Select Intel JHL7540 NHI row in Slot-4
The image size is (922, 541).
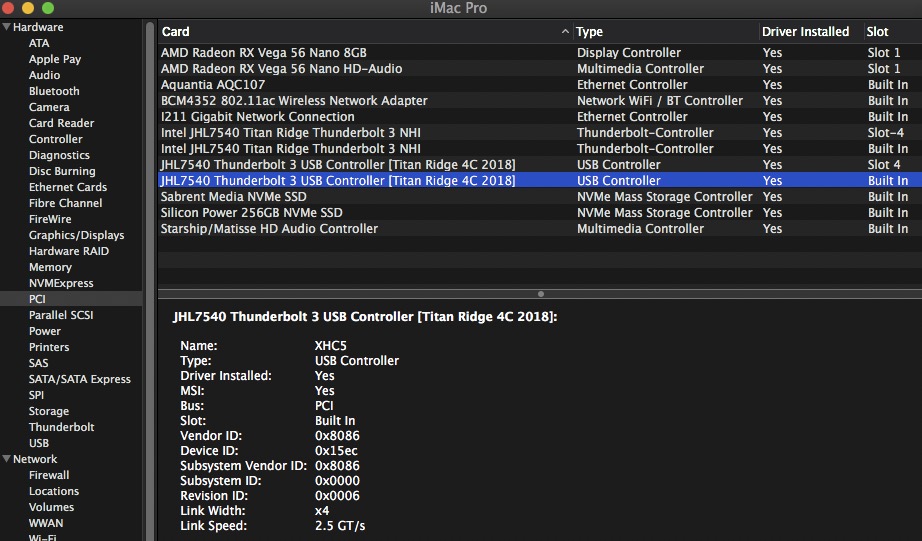click(x=540, y=132)
